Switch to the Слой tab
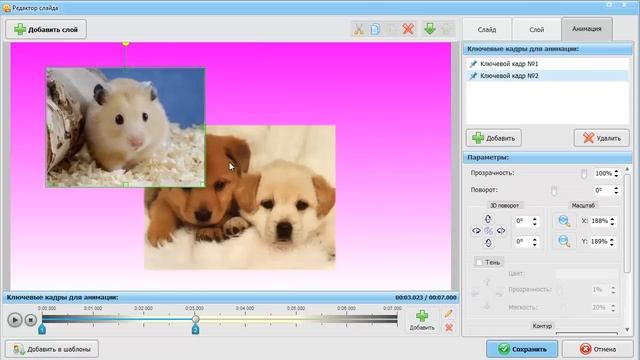The width and height of the screenshot is (640, 360). pyautogui.click(x=536, y=29)
